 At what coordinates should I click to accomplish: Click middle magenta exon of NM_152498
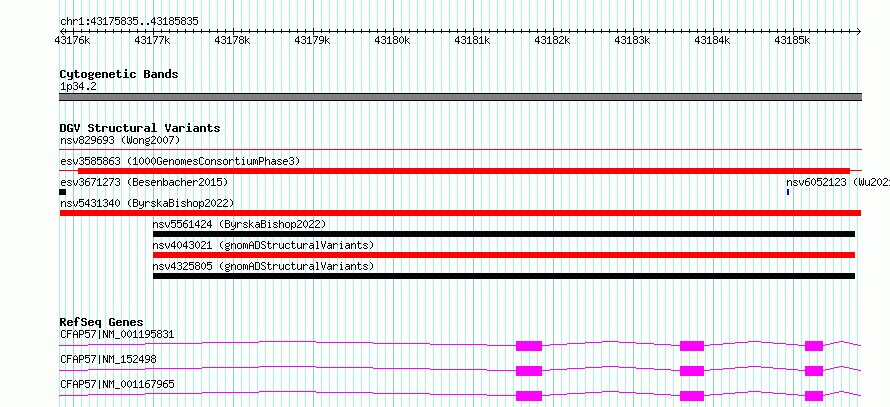point(692,371)
